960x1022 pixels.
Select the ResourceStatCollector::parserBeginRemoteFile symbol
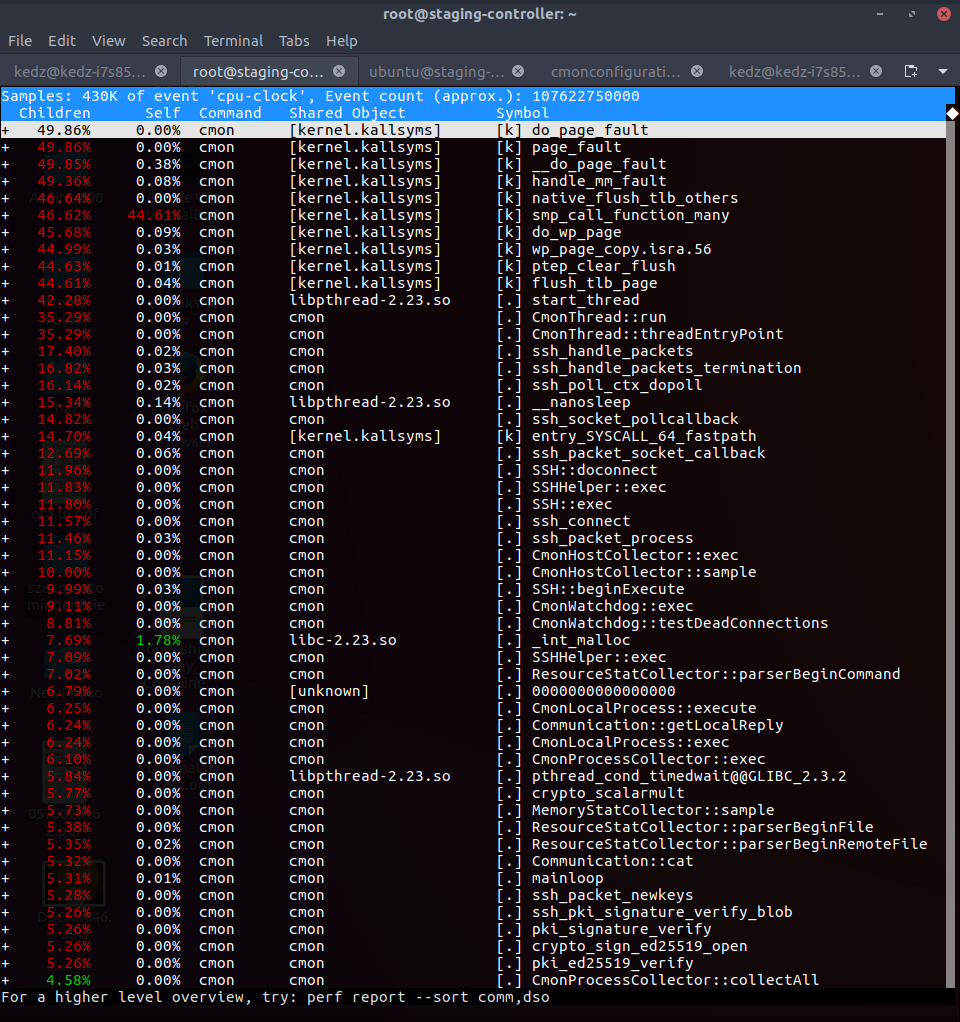tap(729, 845)
